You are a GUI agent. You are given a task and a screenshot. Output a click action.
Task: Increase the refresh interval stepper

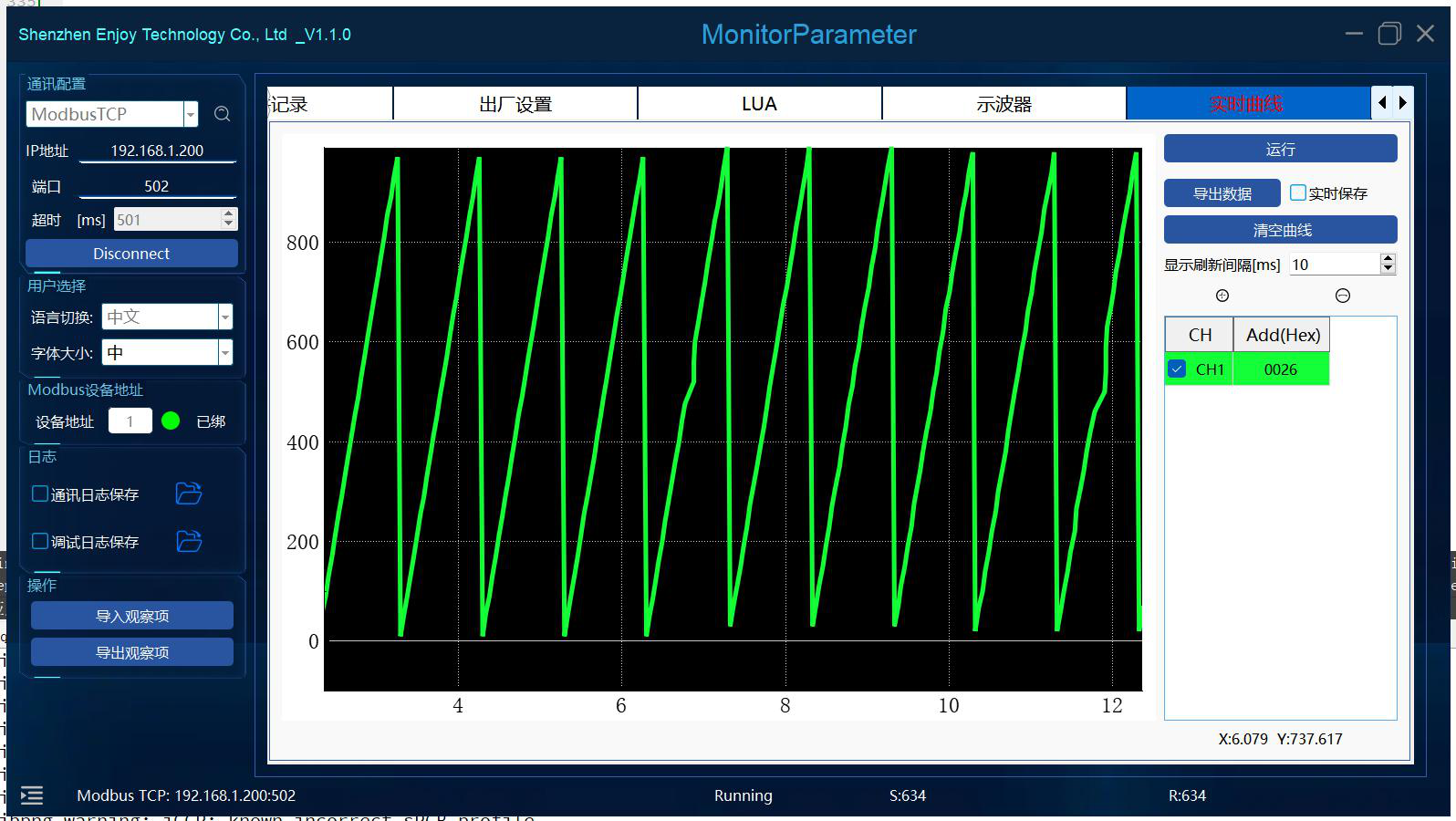point(1388,259)
